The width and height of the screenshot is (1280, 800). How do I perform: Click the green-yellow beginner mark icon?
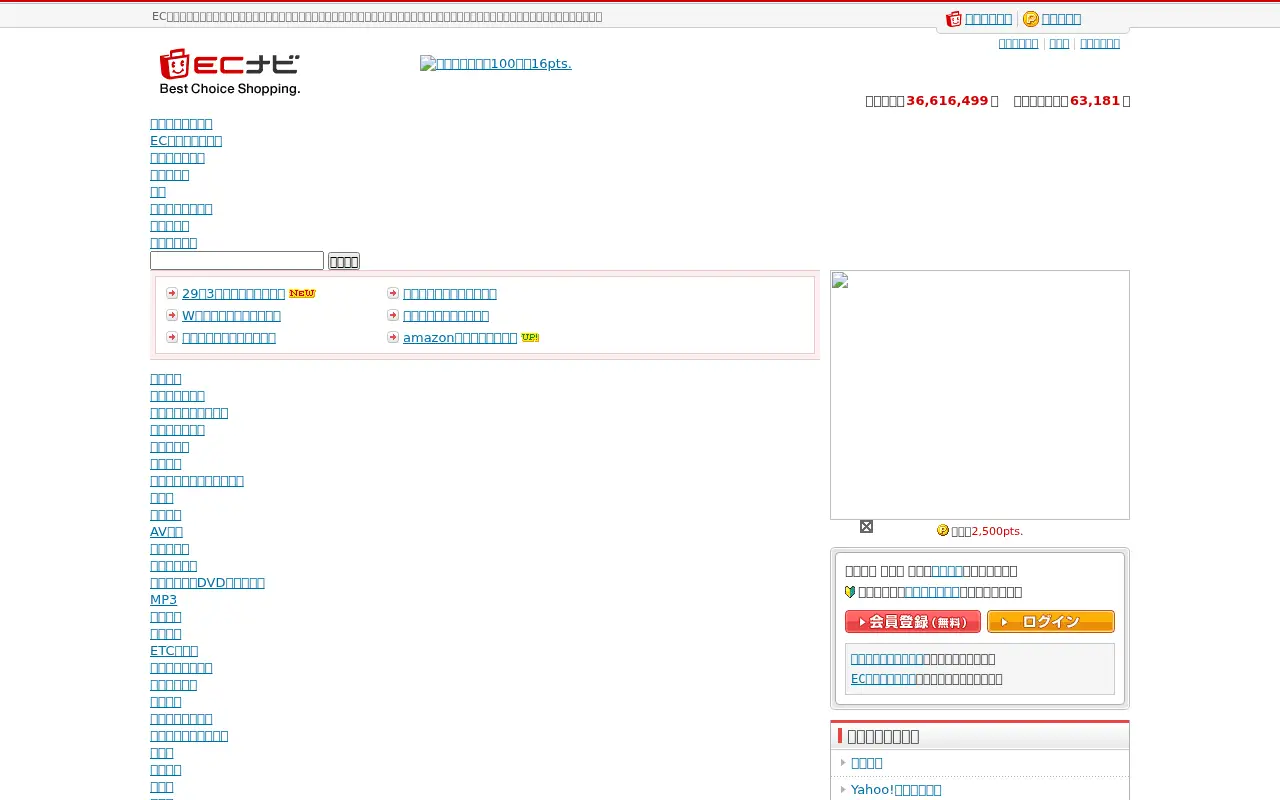[850, 592]
